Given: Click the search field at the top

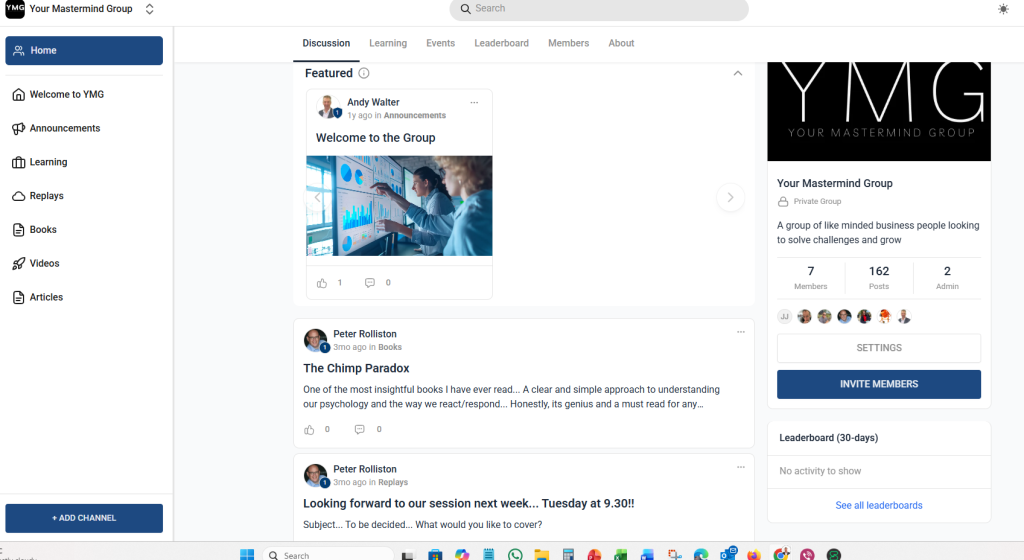Looking at the screenshot, I should pyautogui.click(x=598, y=9).
